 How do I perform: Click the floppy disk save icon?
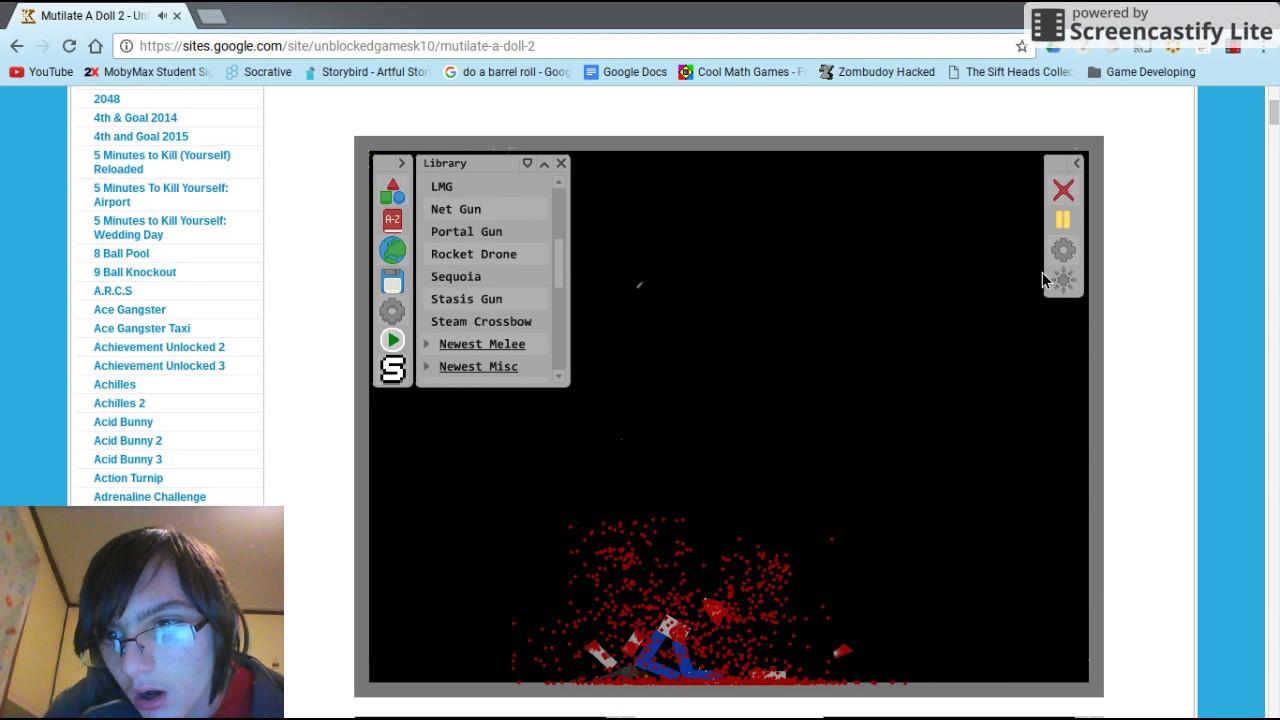(392, 281)
